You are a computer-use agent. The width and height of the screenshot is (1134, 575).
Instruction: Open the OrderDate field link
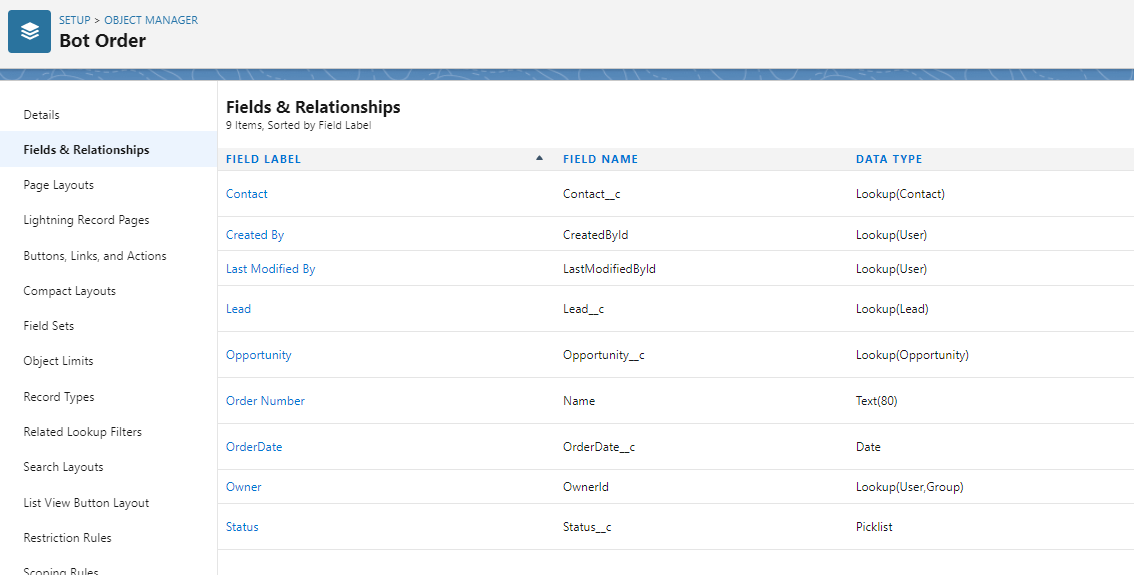(x=254, y=447)
